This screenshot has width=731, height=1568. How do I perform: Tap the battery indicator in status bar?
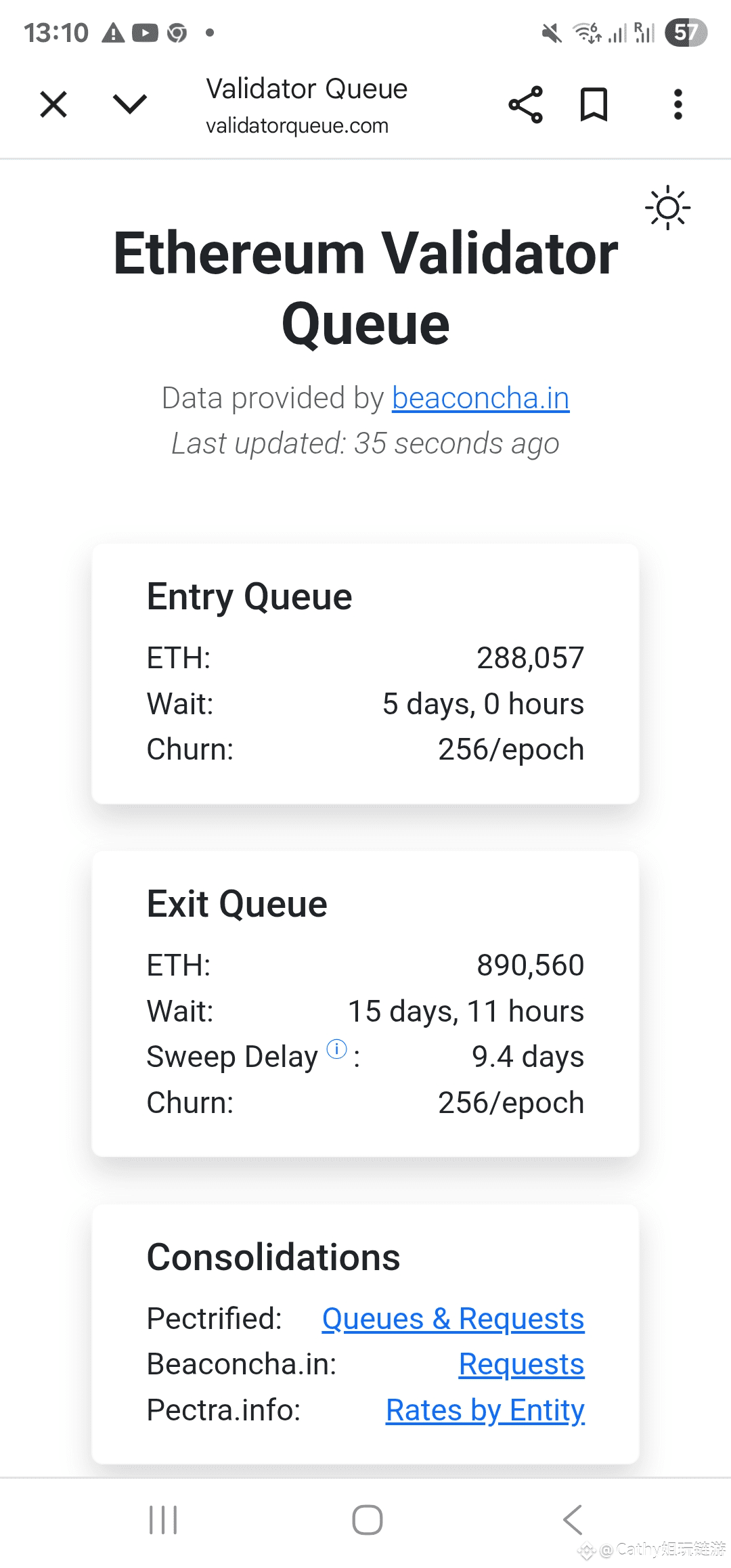point(685,32)
